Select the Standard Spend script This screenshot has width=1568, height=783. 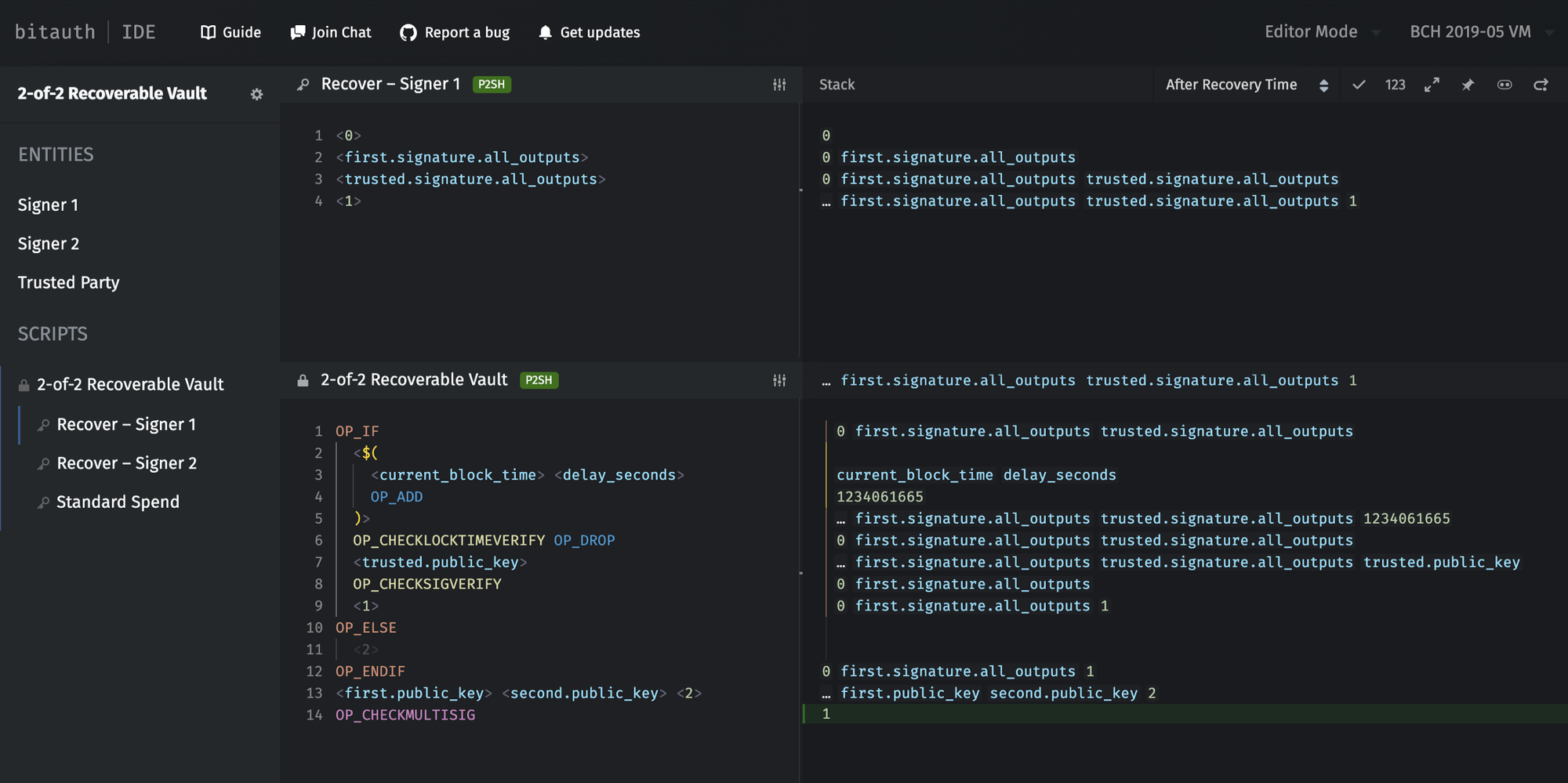pyautogui.click(x=118, y=502)
